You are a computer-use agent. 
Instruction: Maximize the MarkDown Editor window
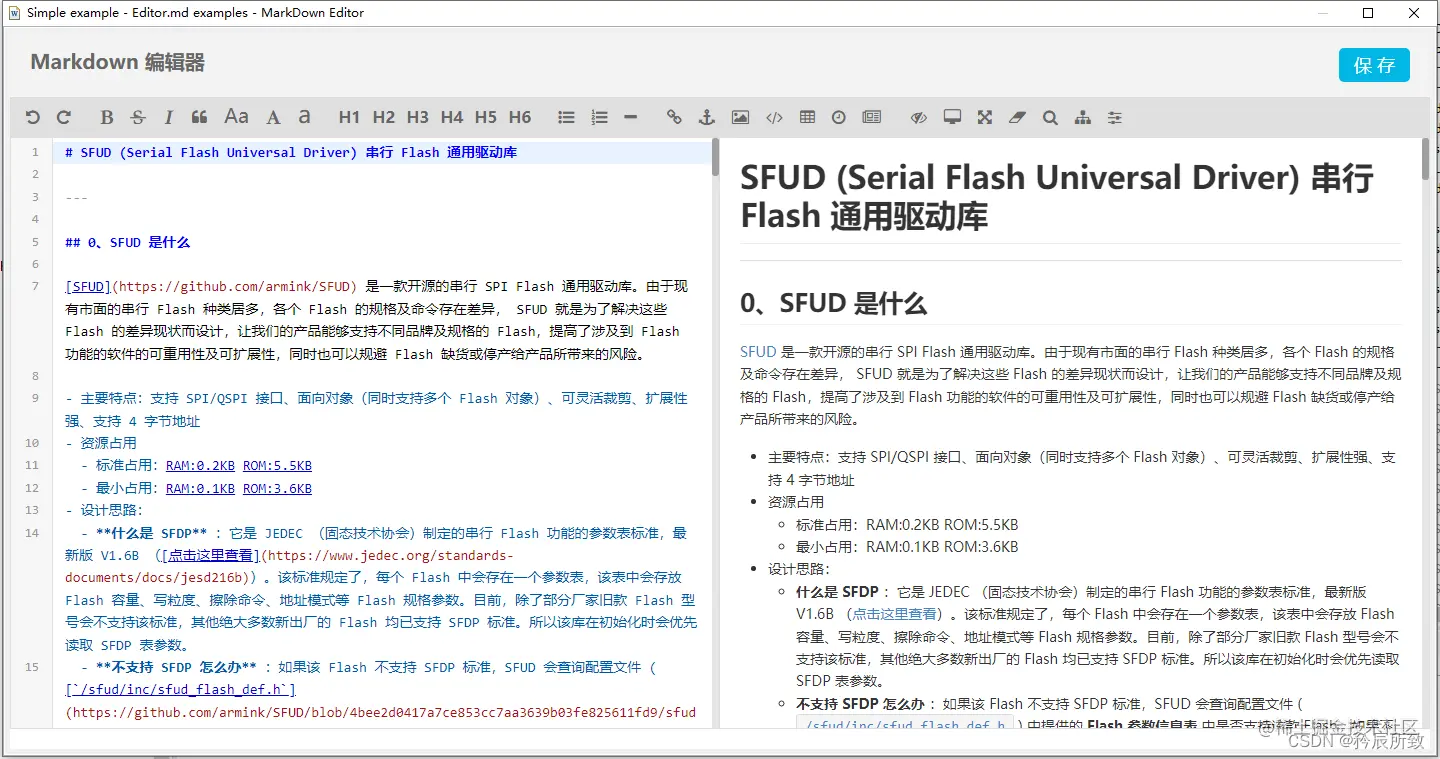pyautogui.click(x=1368, y=13)
